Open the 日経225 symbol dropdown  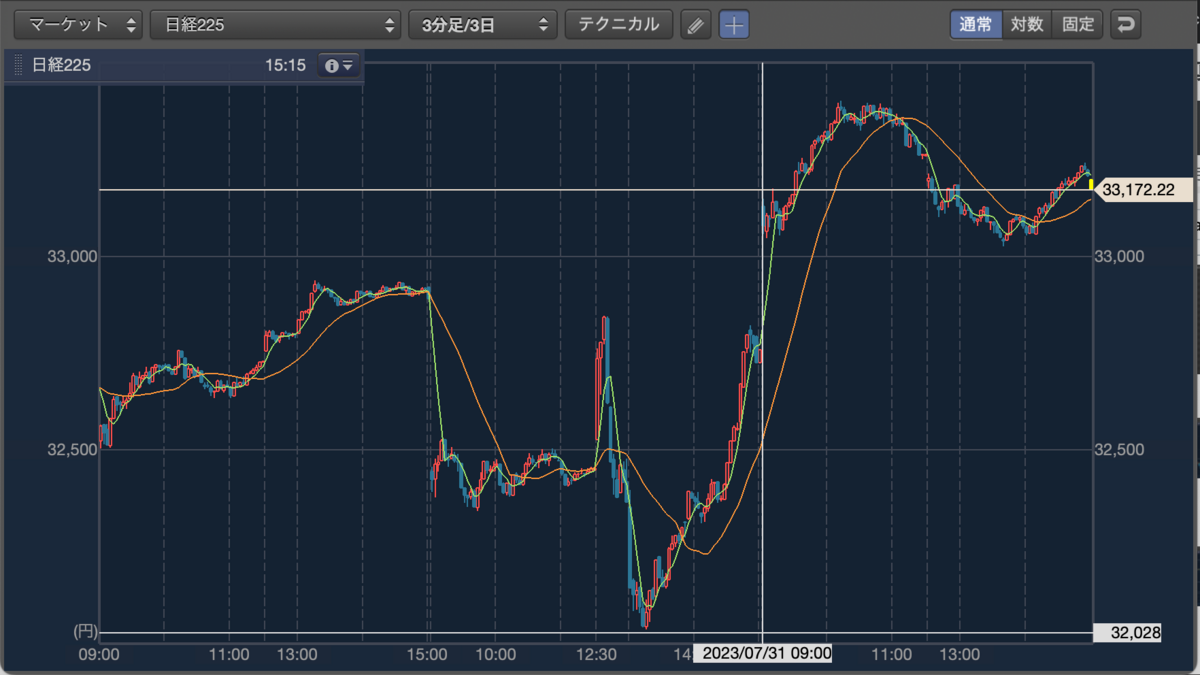[276, 25]
